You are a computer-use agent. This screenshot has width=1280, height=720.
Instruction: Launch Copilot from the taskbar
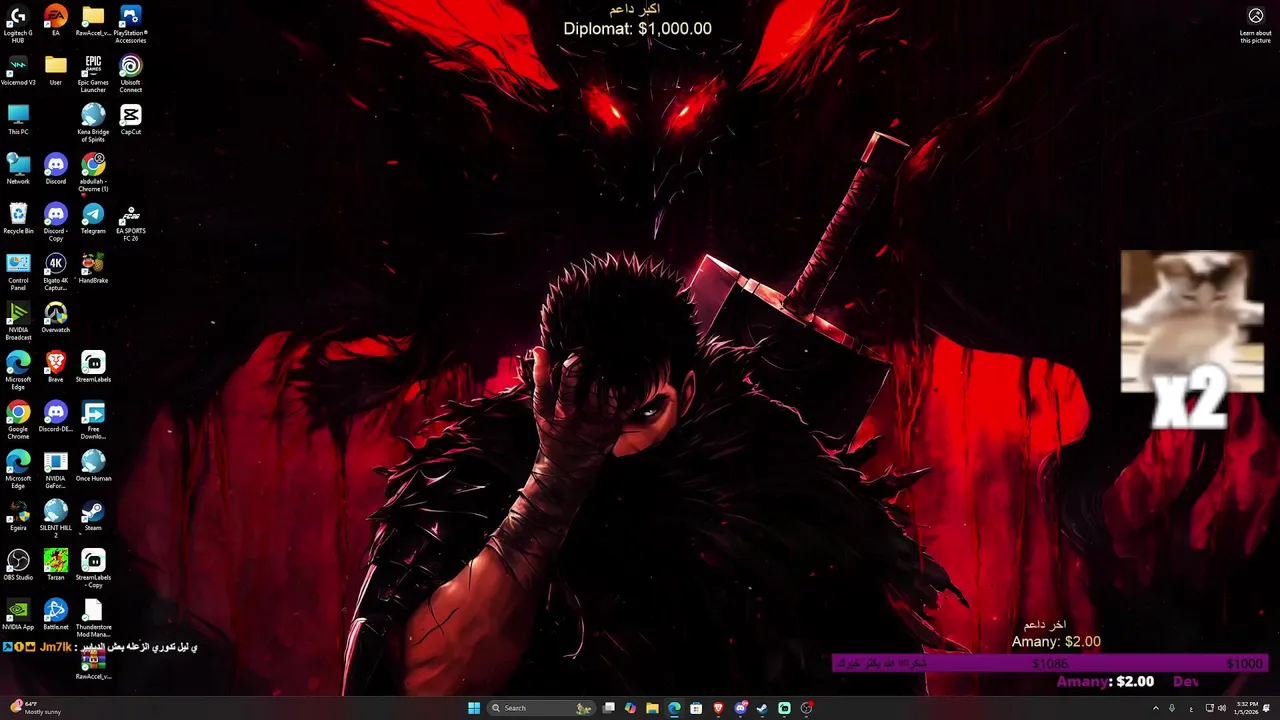630,708
